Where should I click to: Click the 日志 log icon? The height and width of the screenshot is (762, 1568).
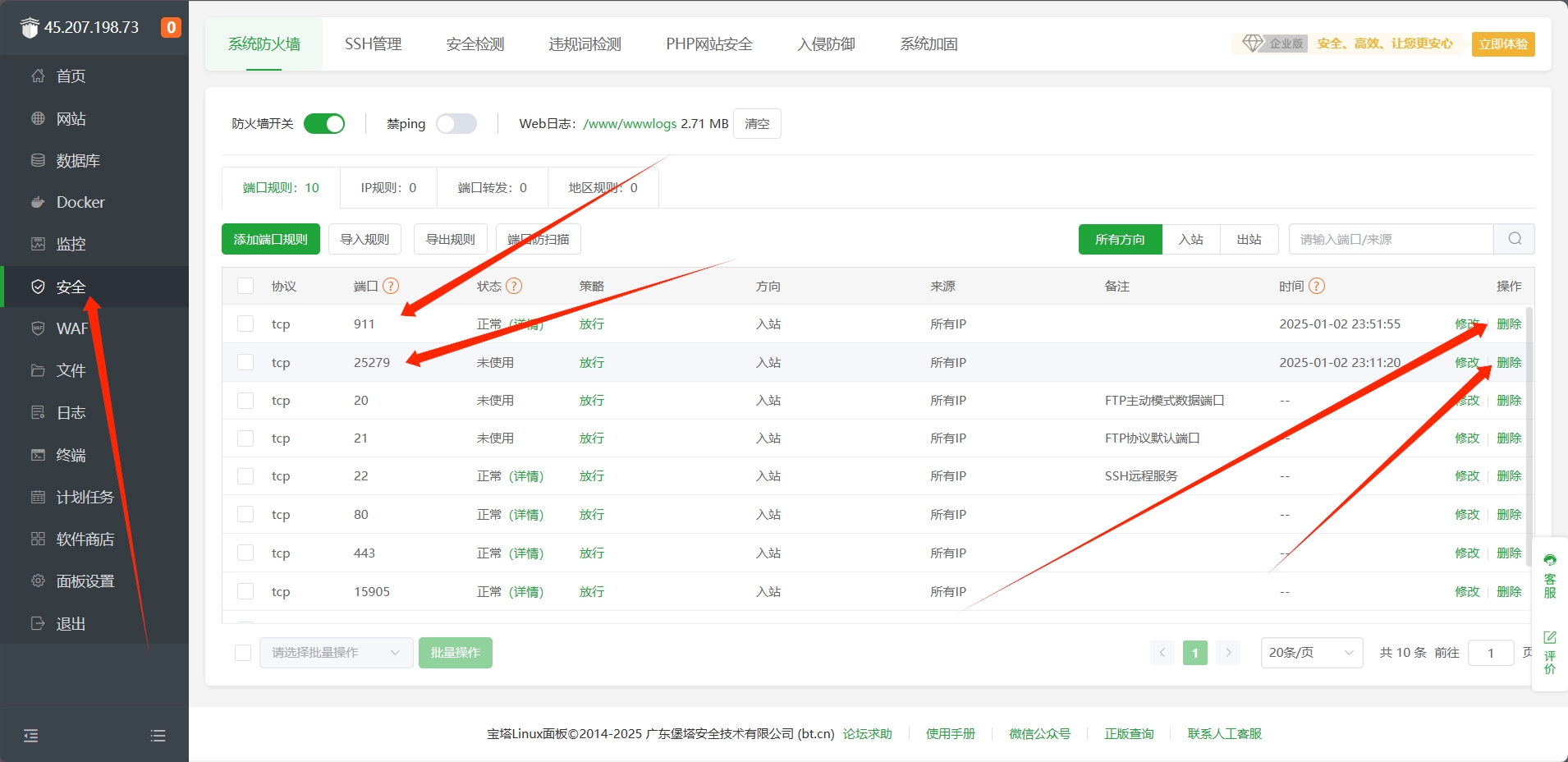(38, 412)
